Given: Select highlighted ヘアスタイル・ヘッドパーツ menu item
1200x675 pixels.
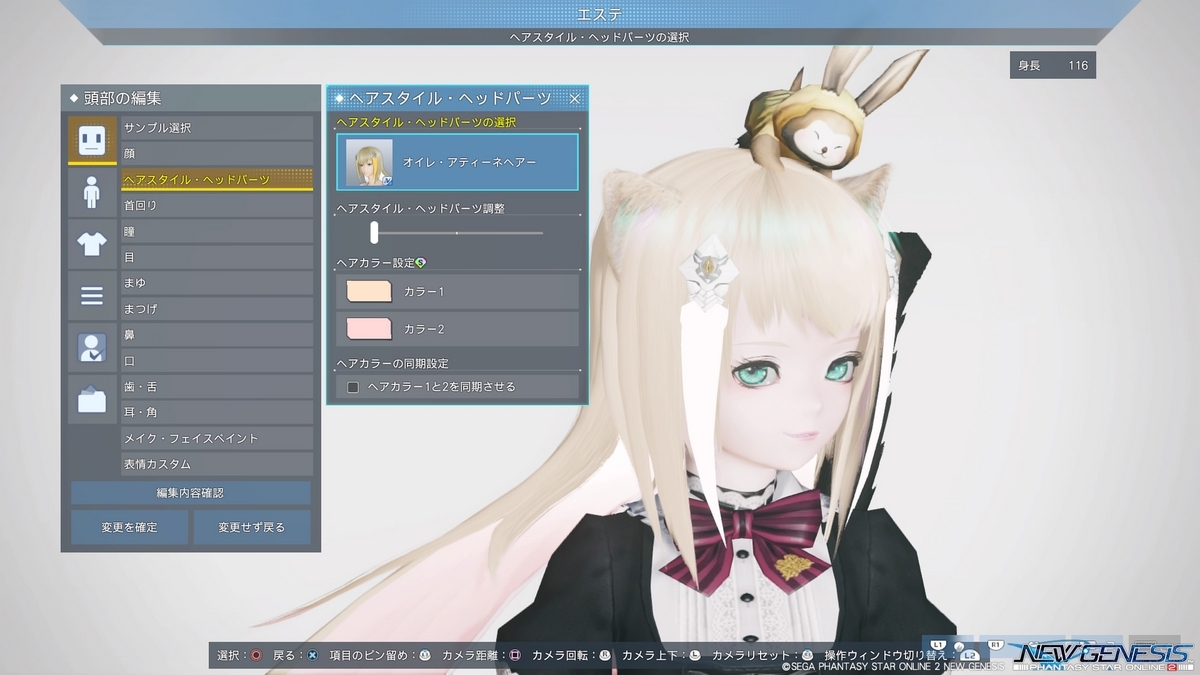Looking at the screenshot, I should tap(217, 180).
